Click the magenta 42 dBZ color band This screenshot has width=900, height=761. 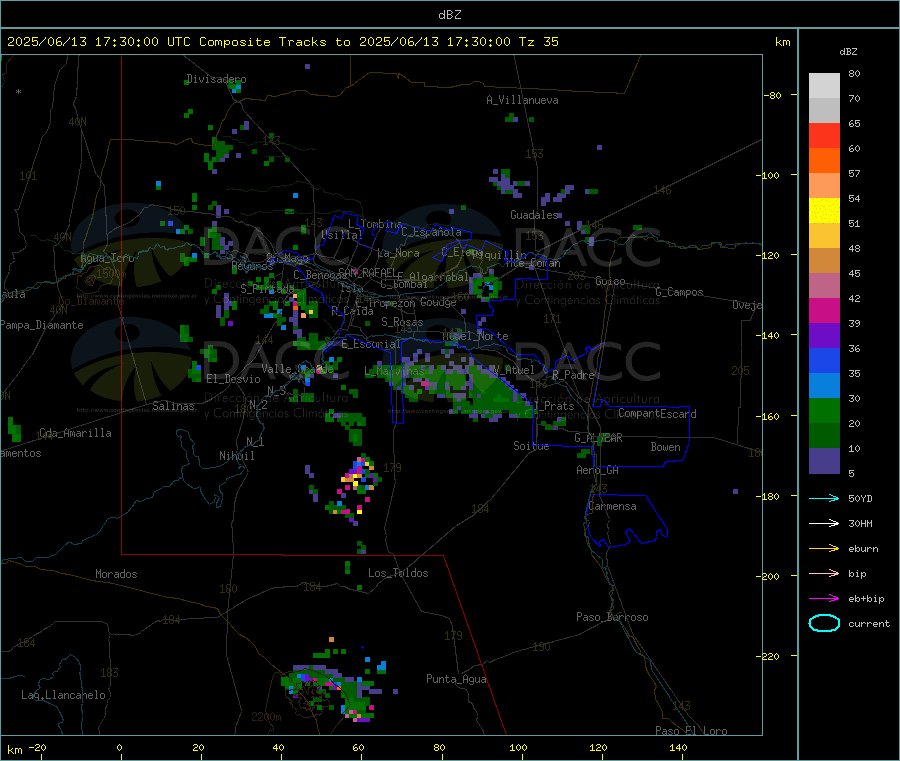click(x=824, y=310)
